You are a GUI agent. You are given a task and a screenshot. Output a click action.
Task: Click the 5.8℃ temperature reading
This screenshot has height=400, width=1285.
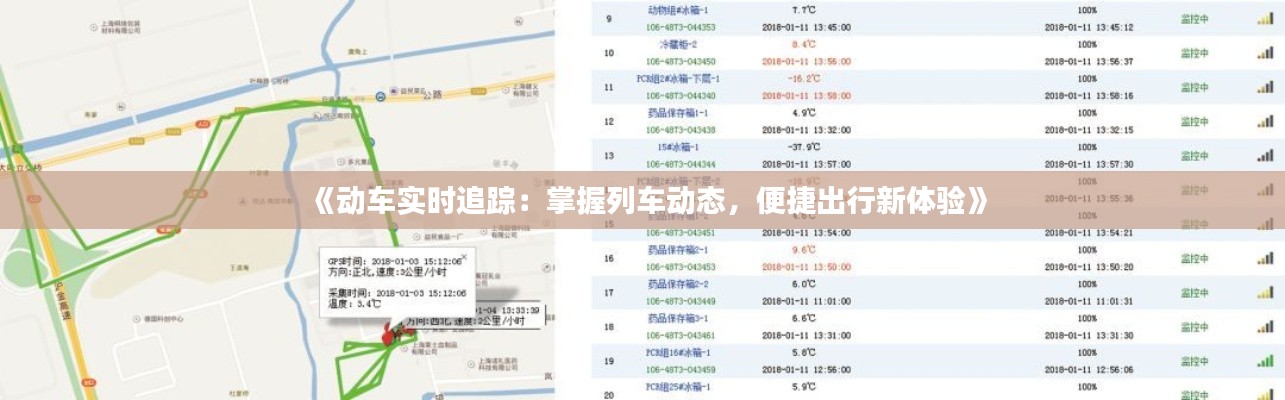click(805, 352)
